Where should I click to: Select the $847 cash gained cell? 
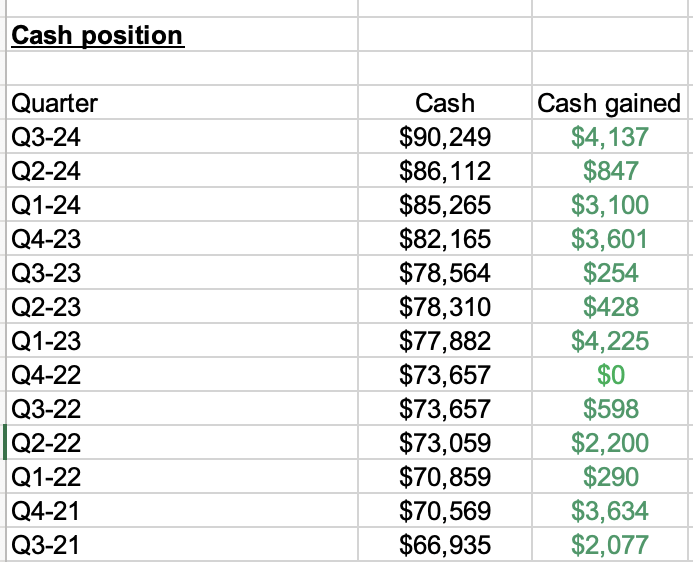[609, 171]
